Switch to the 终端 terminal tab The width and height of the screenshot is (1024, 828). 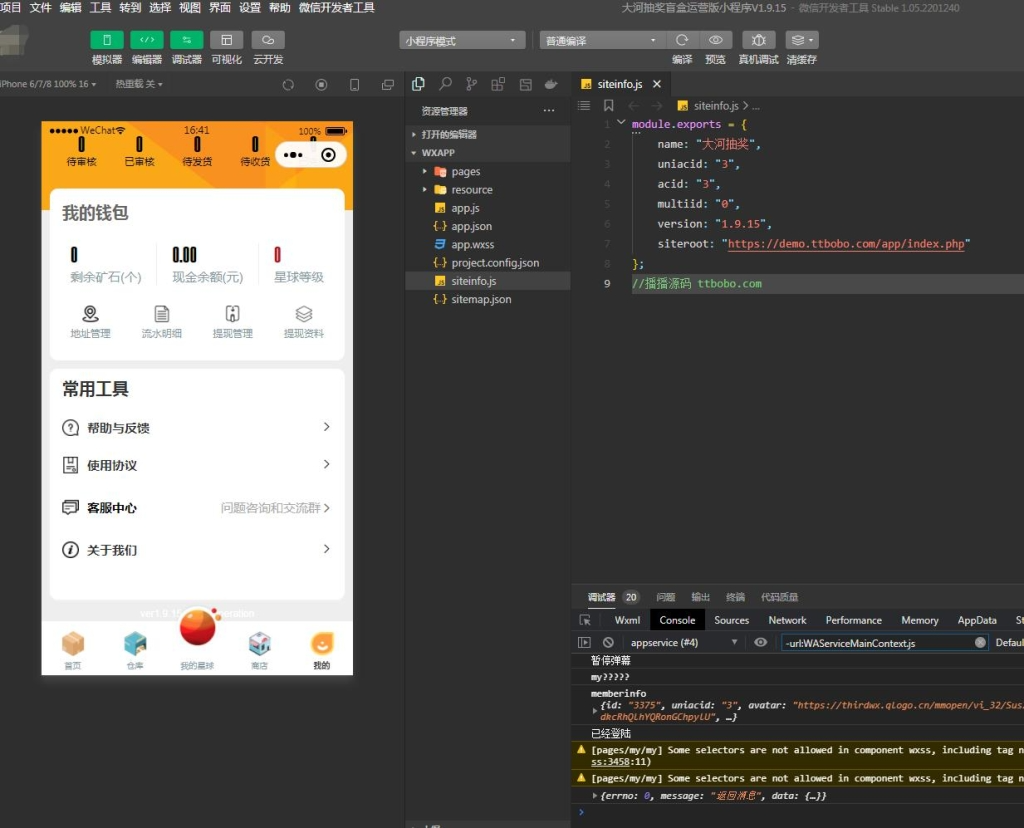[735, 597]
